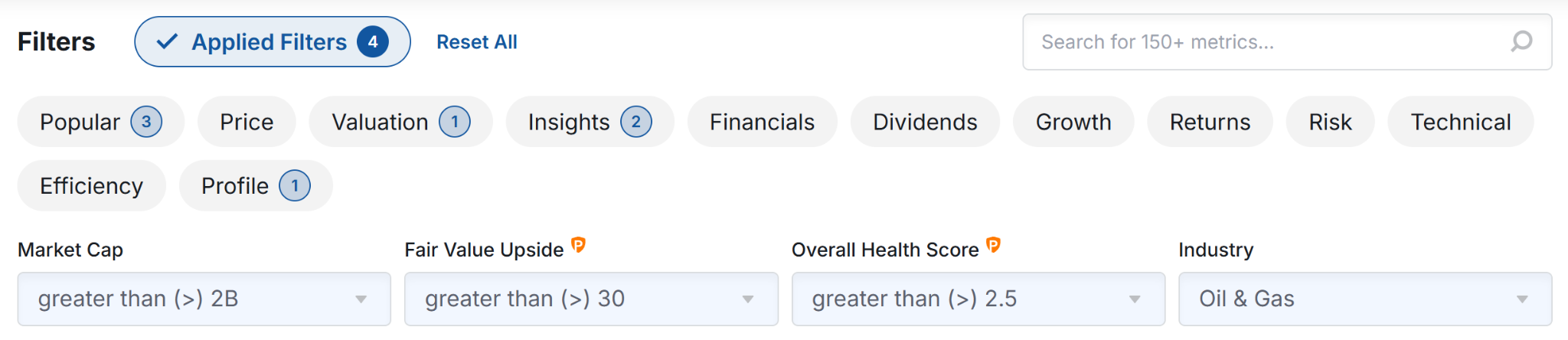Click the Applied Filters count badge
Image resolution: width=1568 pixels, height=340 pixels.
(373, 42)
